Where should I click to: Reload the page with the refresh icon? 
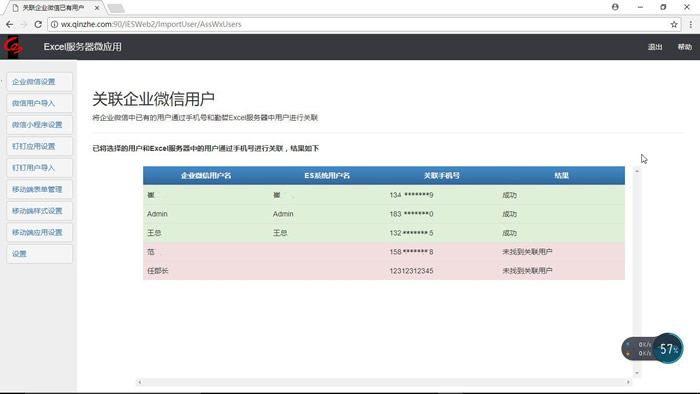(38, 25)
